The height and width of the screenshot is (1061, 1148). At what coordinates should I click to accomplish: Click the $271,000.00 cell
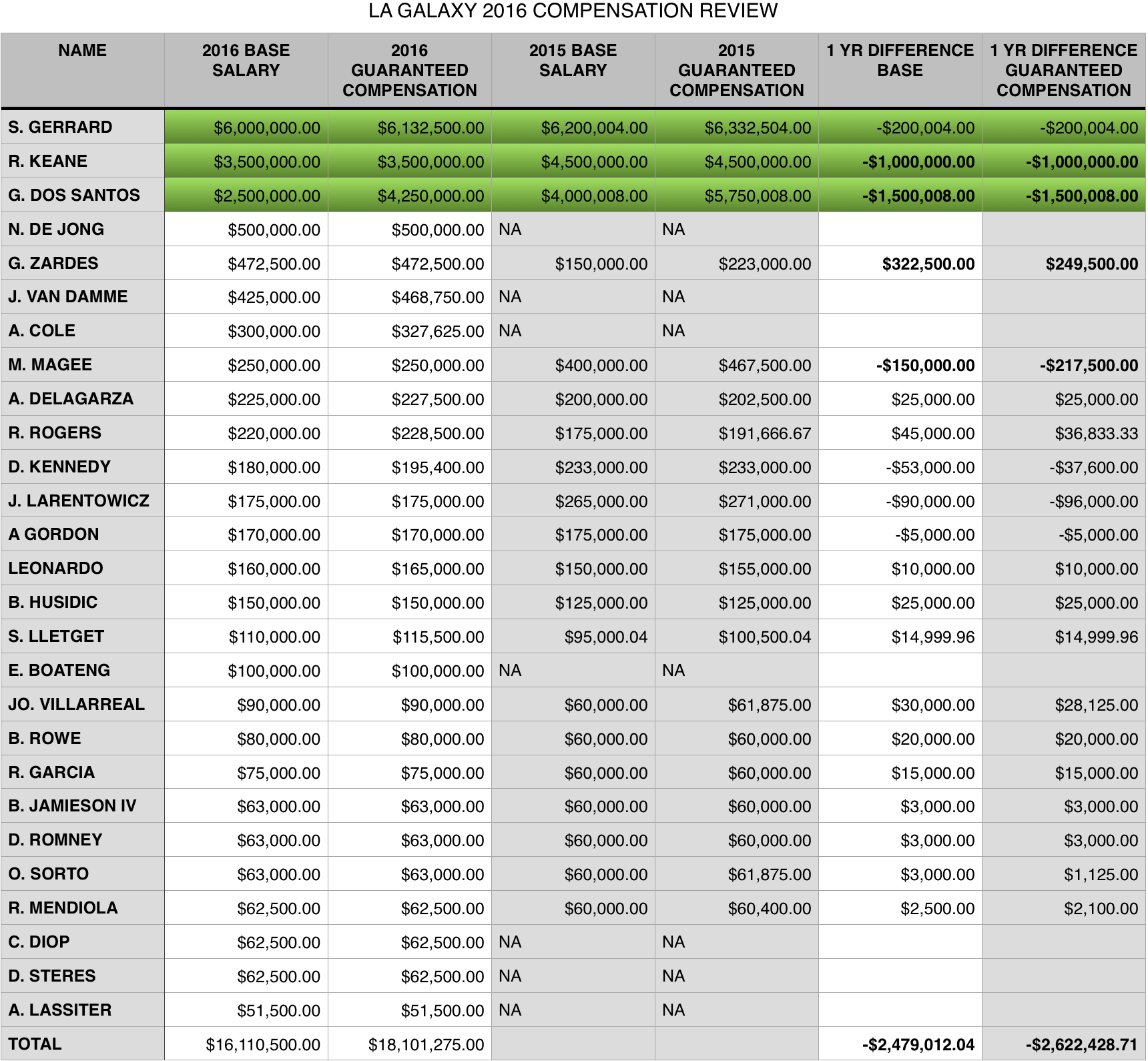click(737, 500)
